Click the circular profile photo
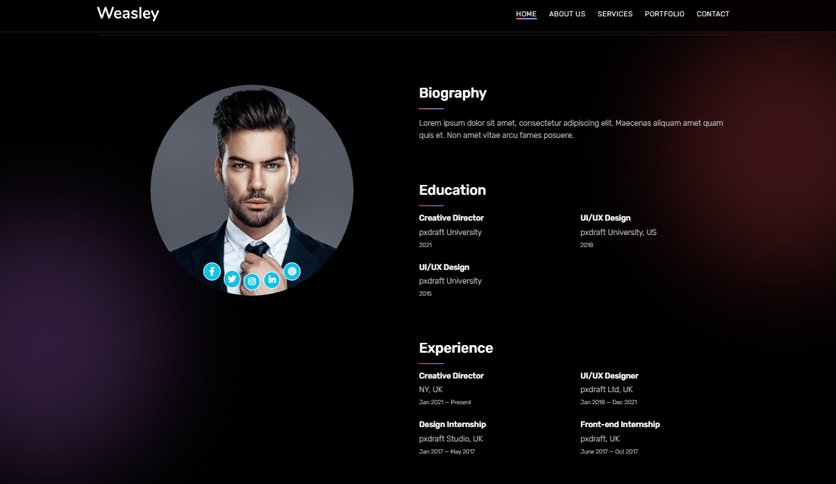 pos(252,189)
